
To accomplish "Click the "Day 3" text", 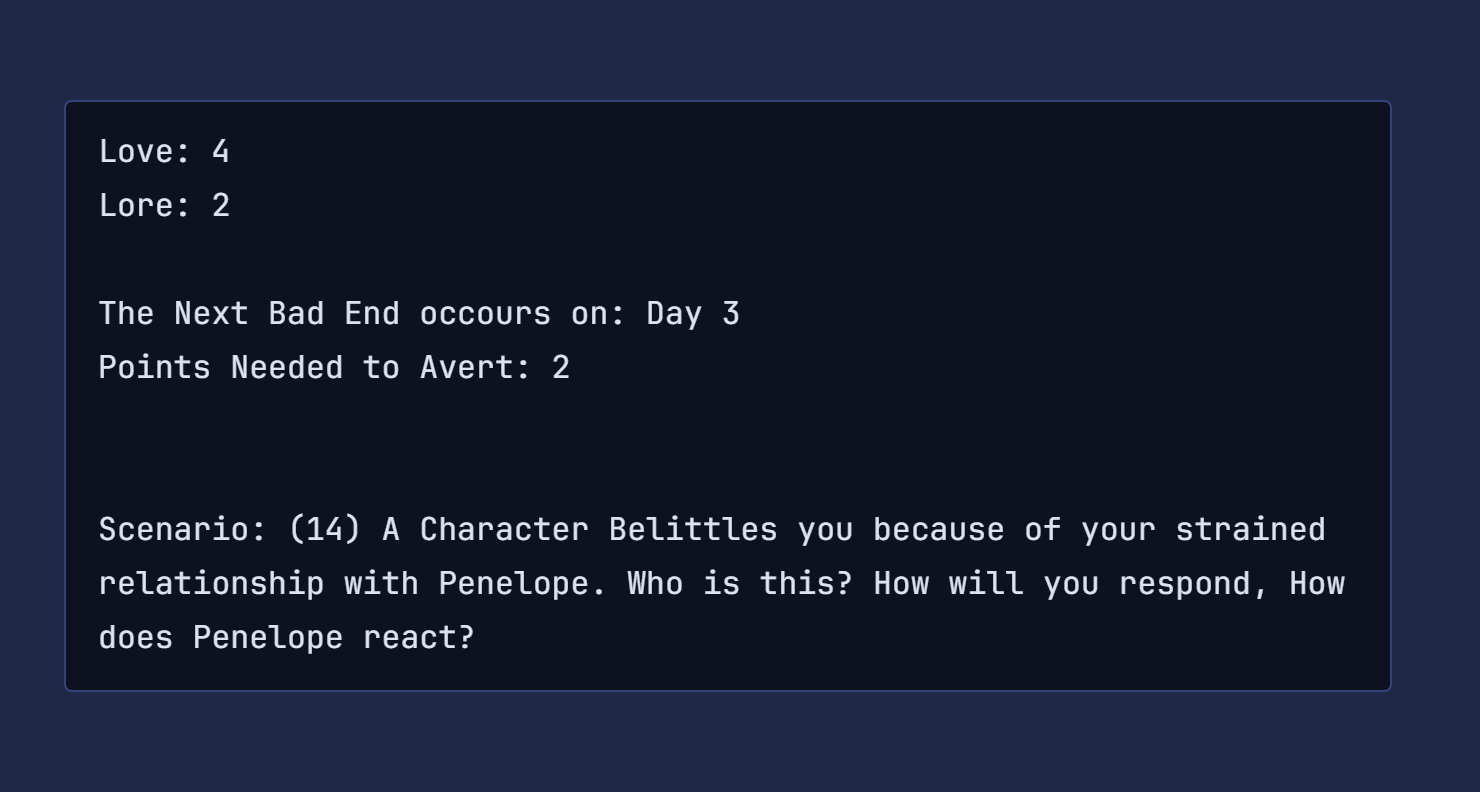I will point(693,314).
